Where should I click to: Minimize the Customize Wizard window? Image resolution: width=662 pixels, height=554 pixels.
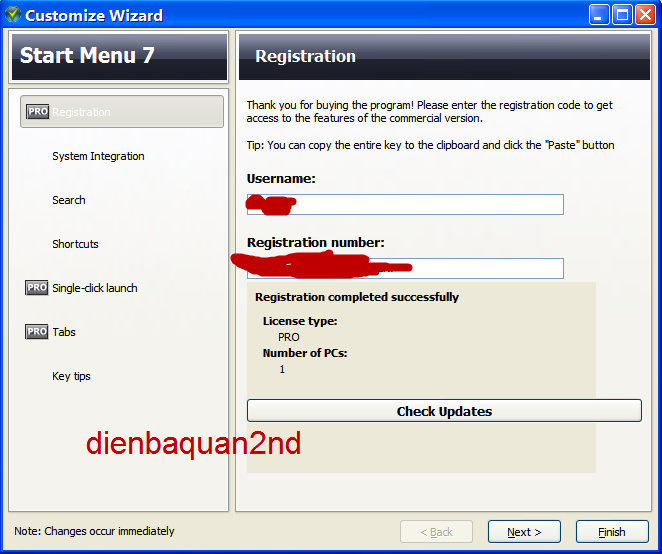click(x=599, y=15)
